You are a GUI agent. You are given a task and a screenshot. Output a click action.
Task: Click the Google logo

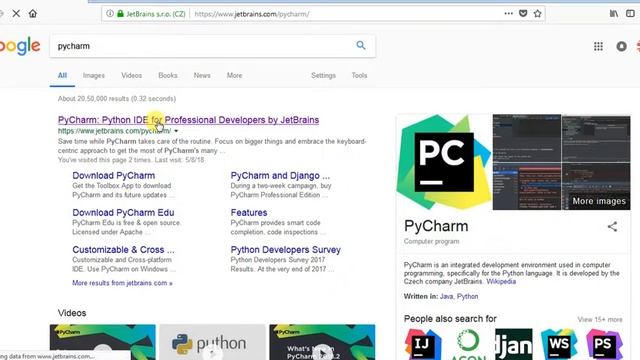20,47
